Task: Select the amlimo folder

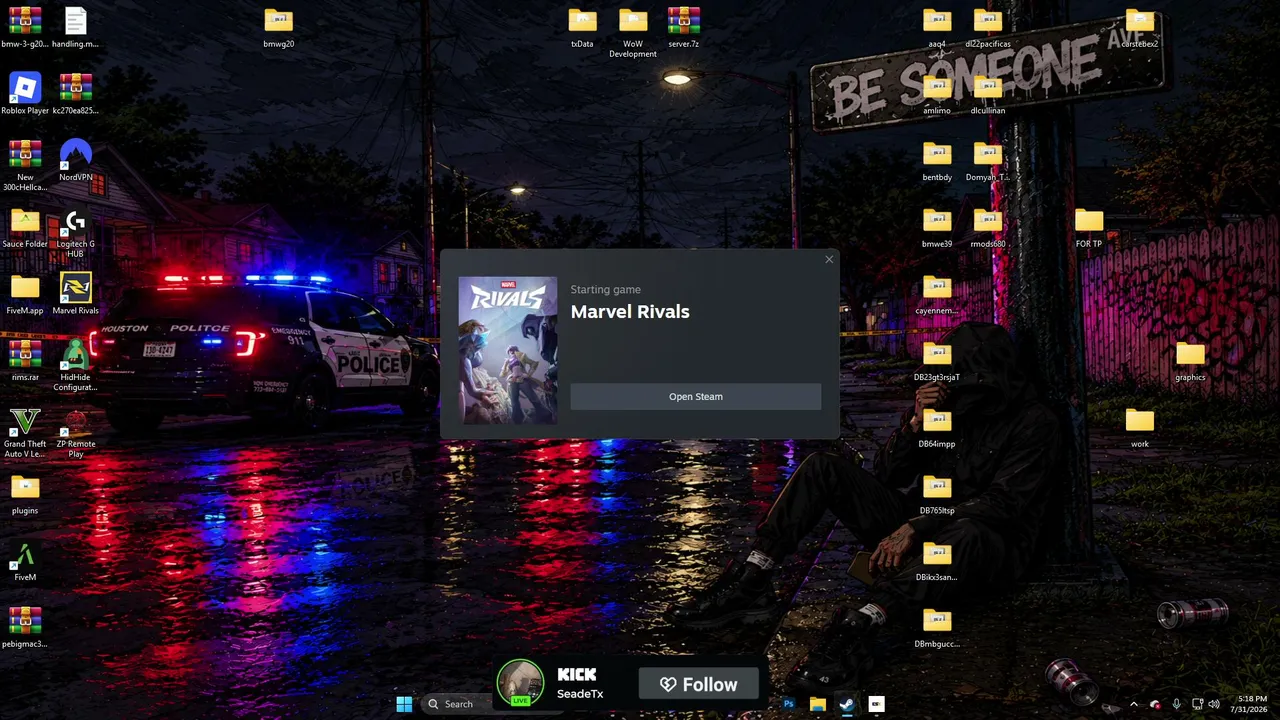Action: click(x=937, y=94)
